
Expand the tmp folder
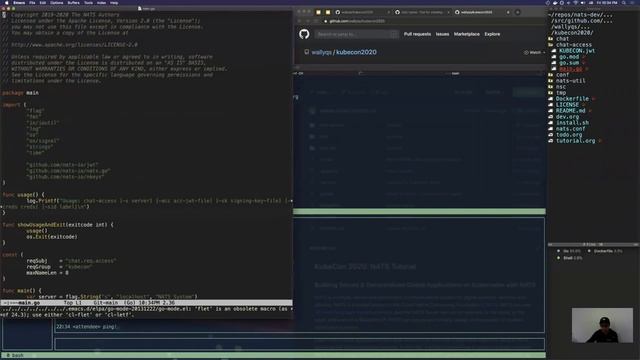tap(560, 93)
